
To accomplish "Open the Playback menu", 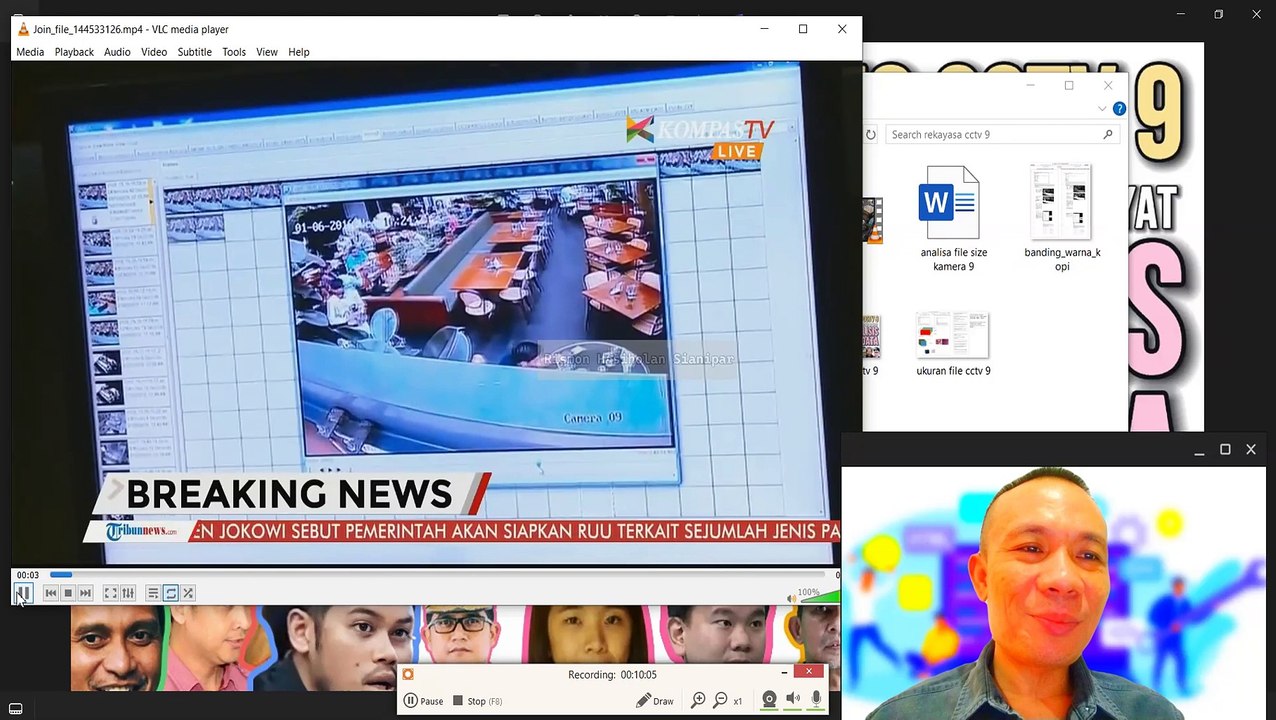I will [x=74, y=52].
